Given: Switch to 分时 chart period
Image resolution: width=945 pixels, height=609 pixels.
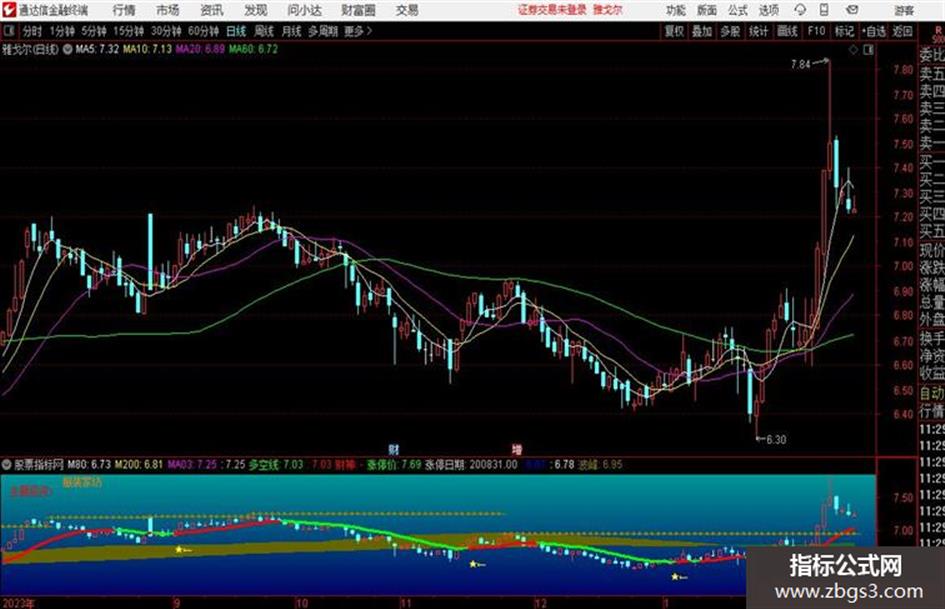Looking at the screenshot, I should pos(33,31).
